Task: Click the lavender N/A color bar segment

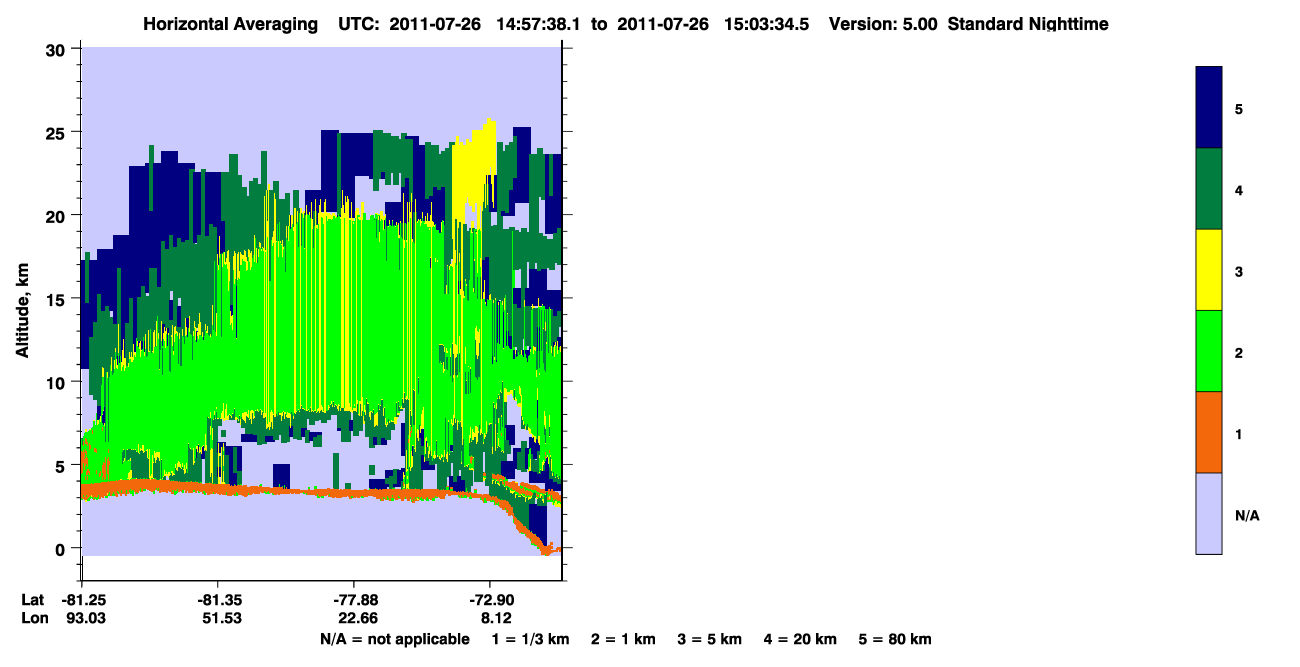Action: 1208,513
